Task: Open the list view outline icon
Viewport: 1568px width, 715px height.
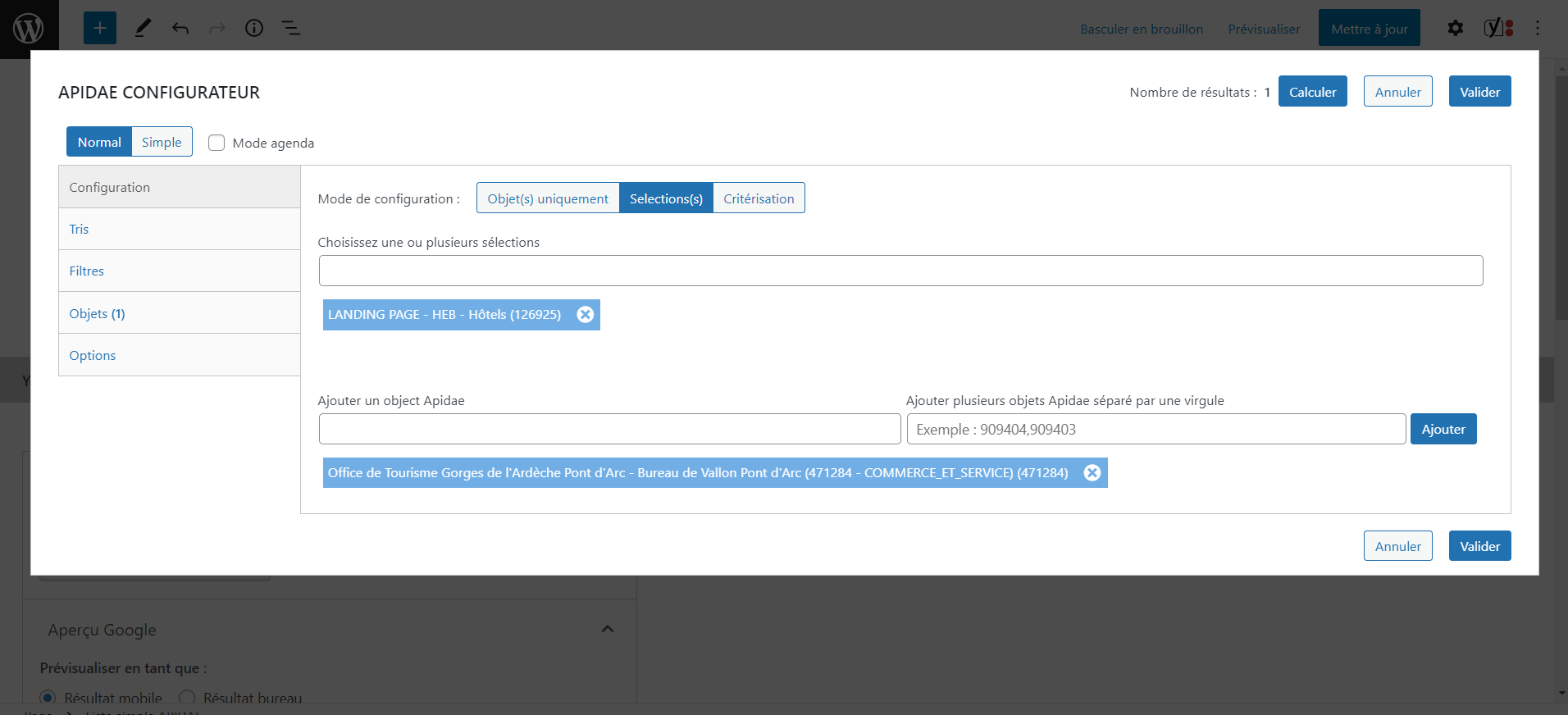Action: 291,29
